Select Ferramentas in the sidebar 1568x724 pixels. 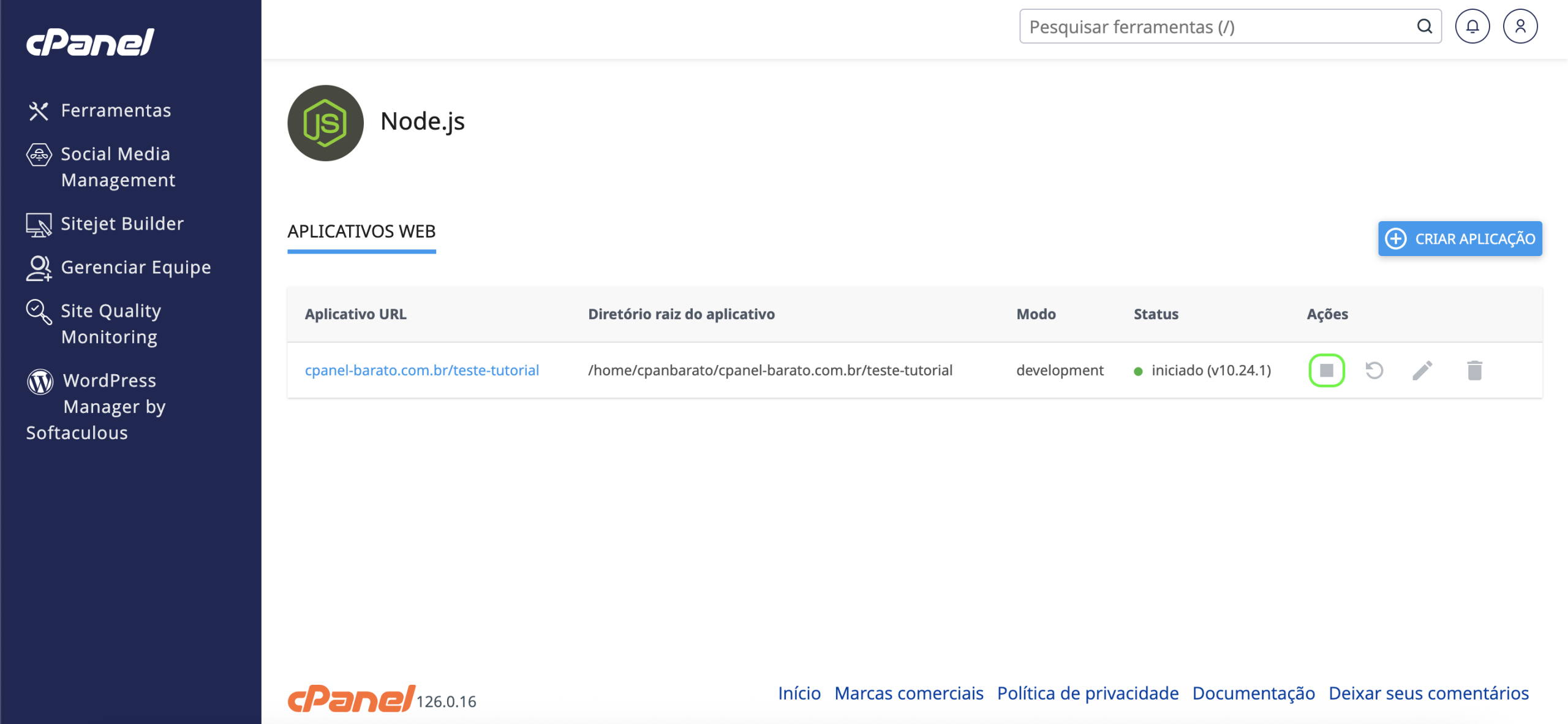tap(116, 110)
